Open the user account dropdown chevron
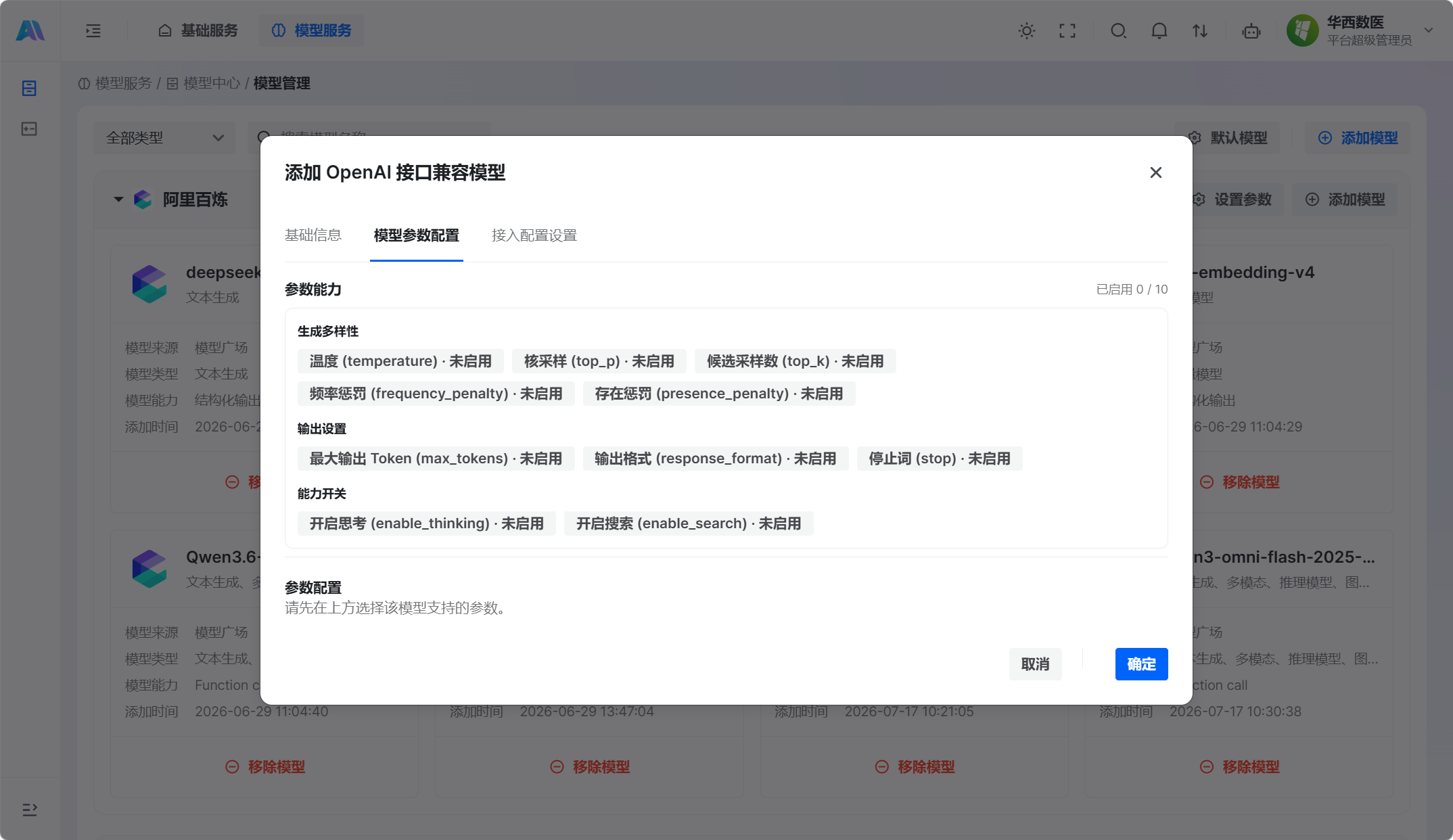This screenshot has height=840, width=1453. coord(1429,30)
